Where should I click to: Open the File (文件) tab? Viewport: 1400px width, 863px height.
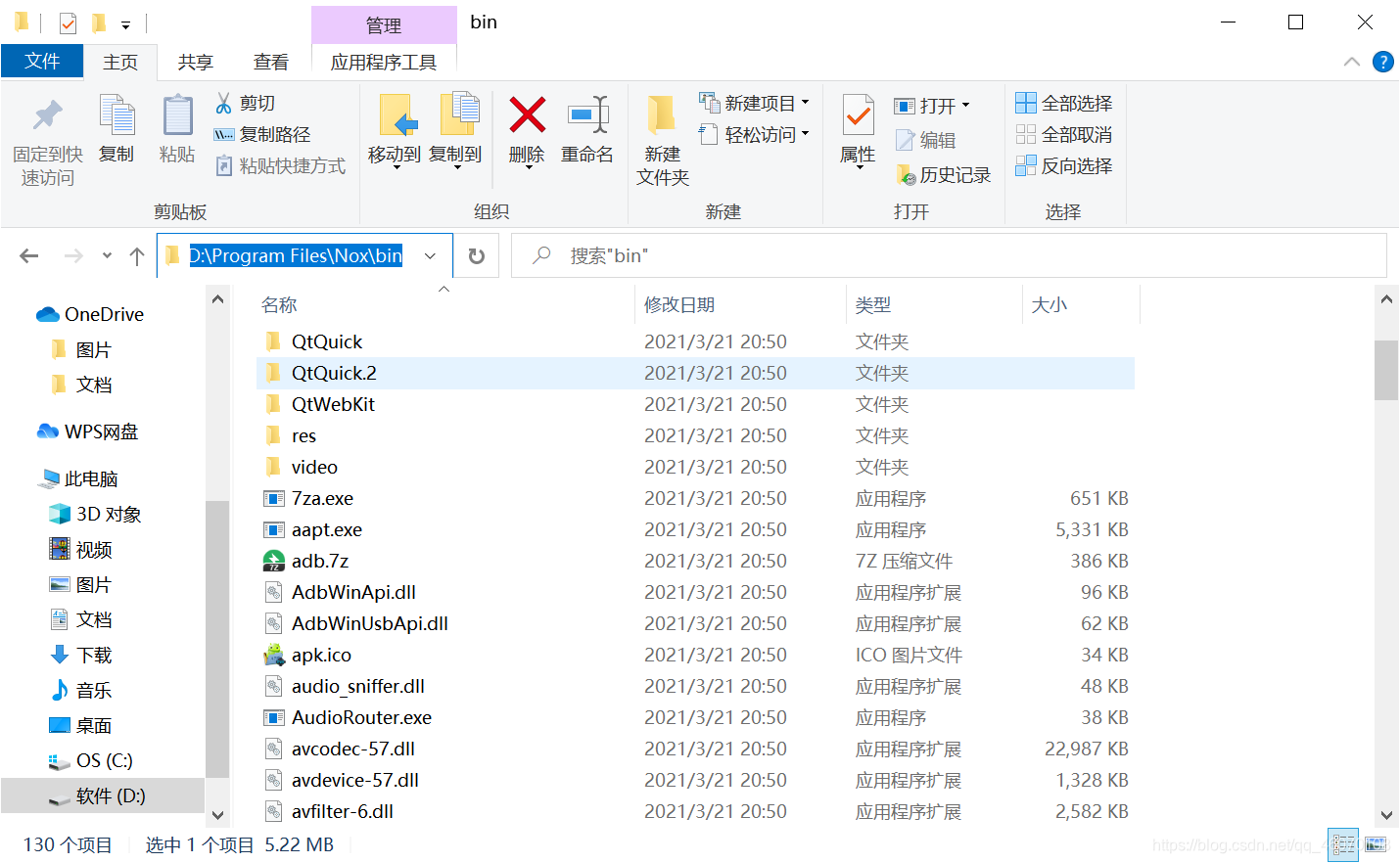(x=42, y=62)
